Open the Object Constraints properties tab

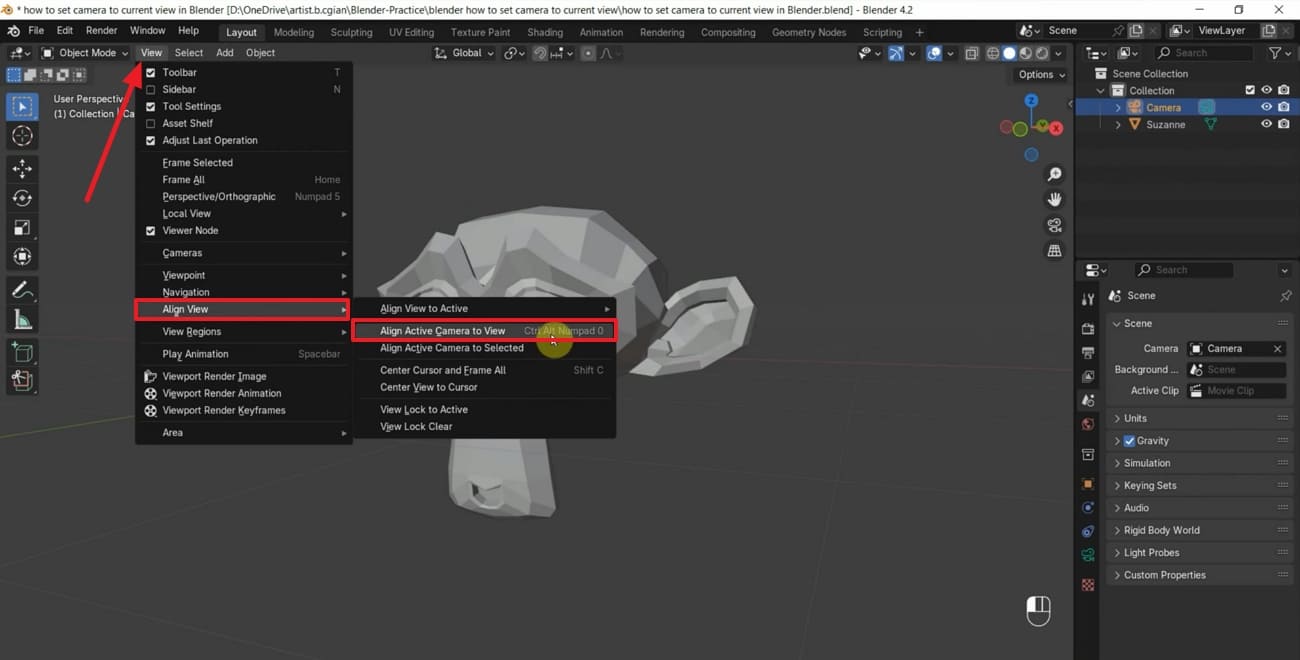[x=1088, y=531]
